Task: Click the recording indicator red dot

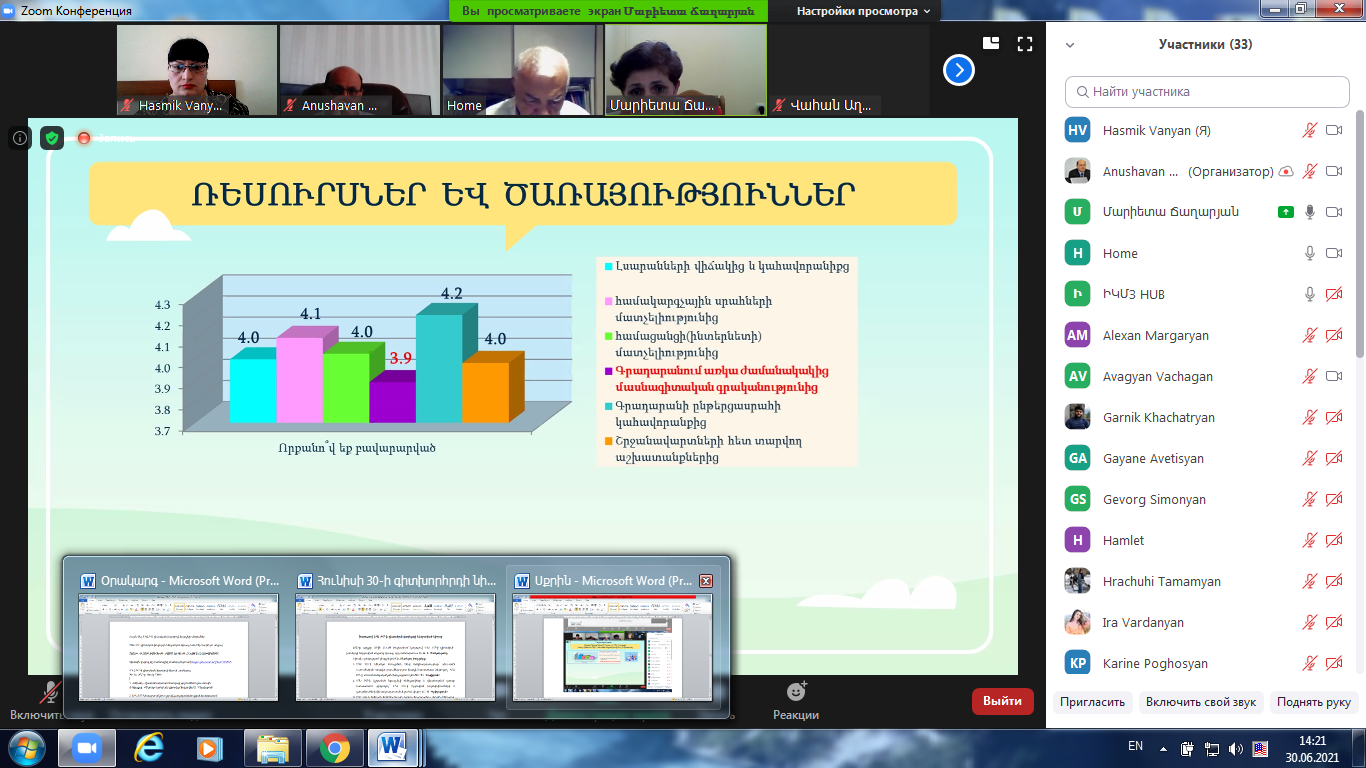Action: point(84,138)
